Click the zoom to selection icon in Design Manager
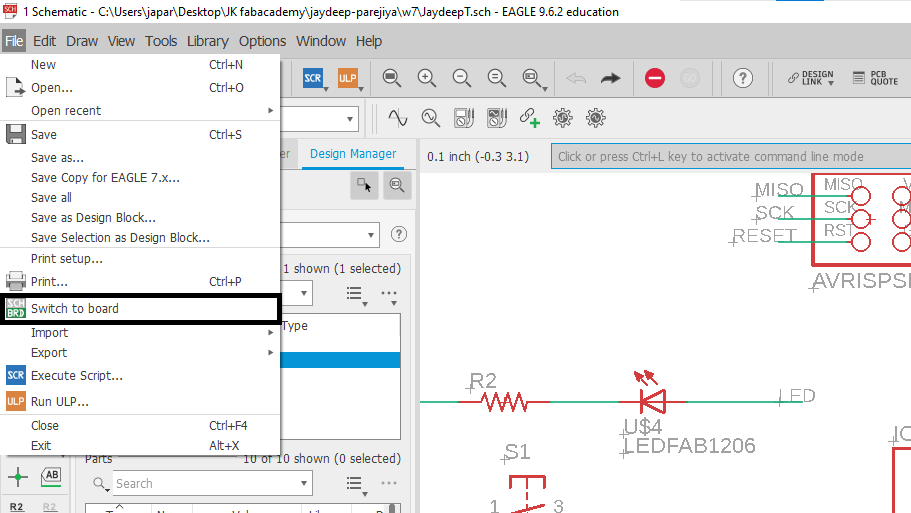 point(397,185)
